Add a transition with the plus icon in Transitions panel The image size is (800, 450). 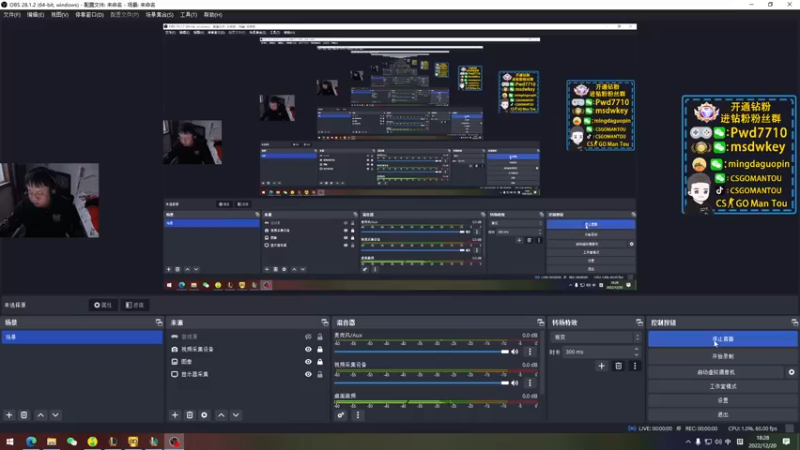point(602,366)
